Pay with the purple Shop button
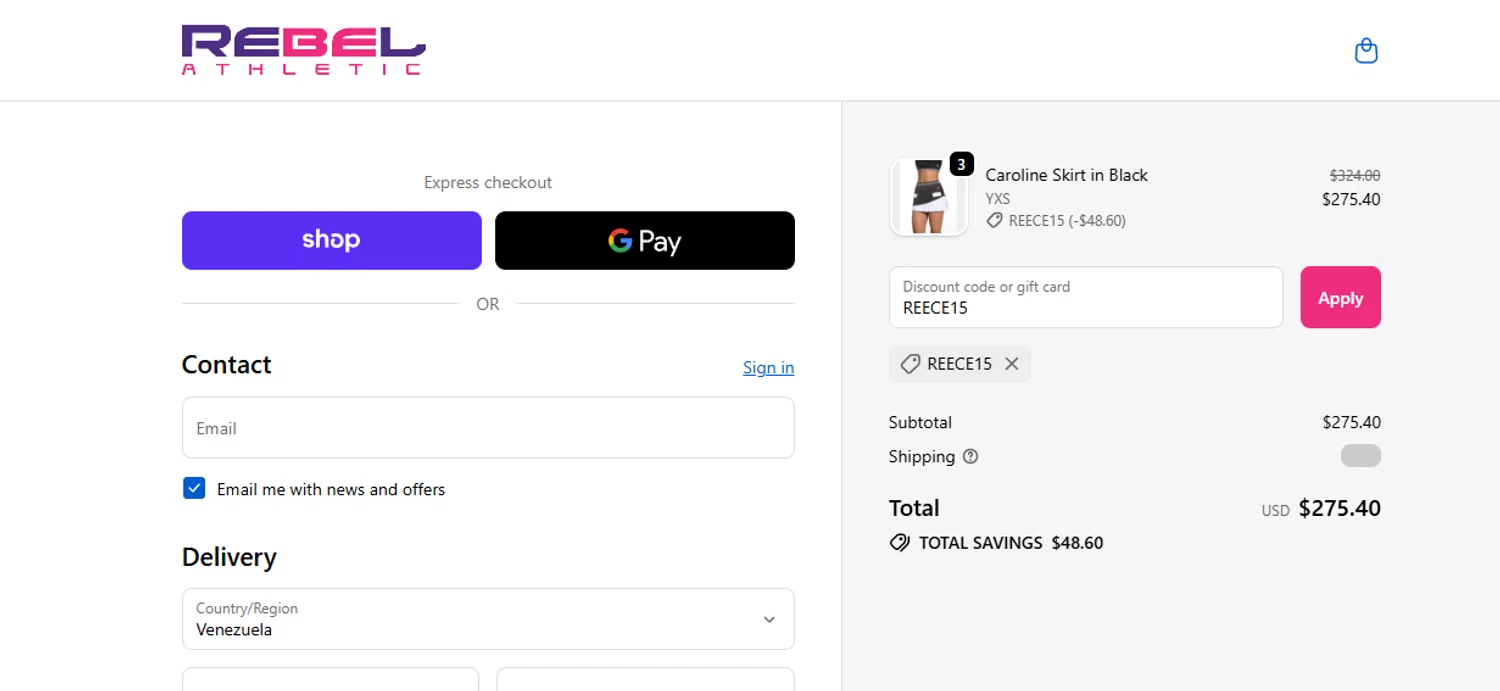This screenshot has height=691, width=1500. click(331, 240)
